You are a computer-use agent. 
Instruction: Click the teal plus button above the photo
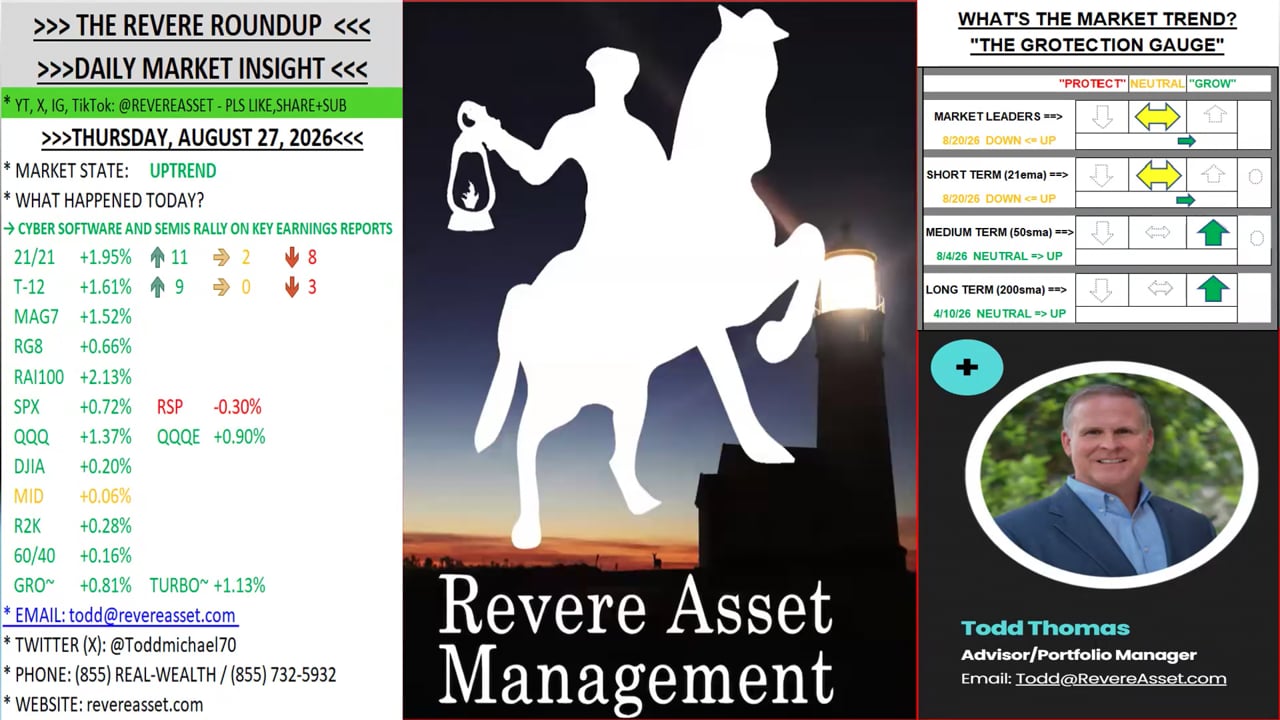[966, 367]
